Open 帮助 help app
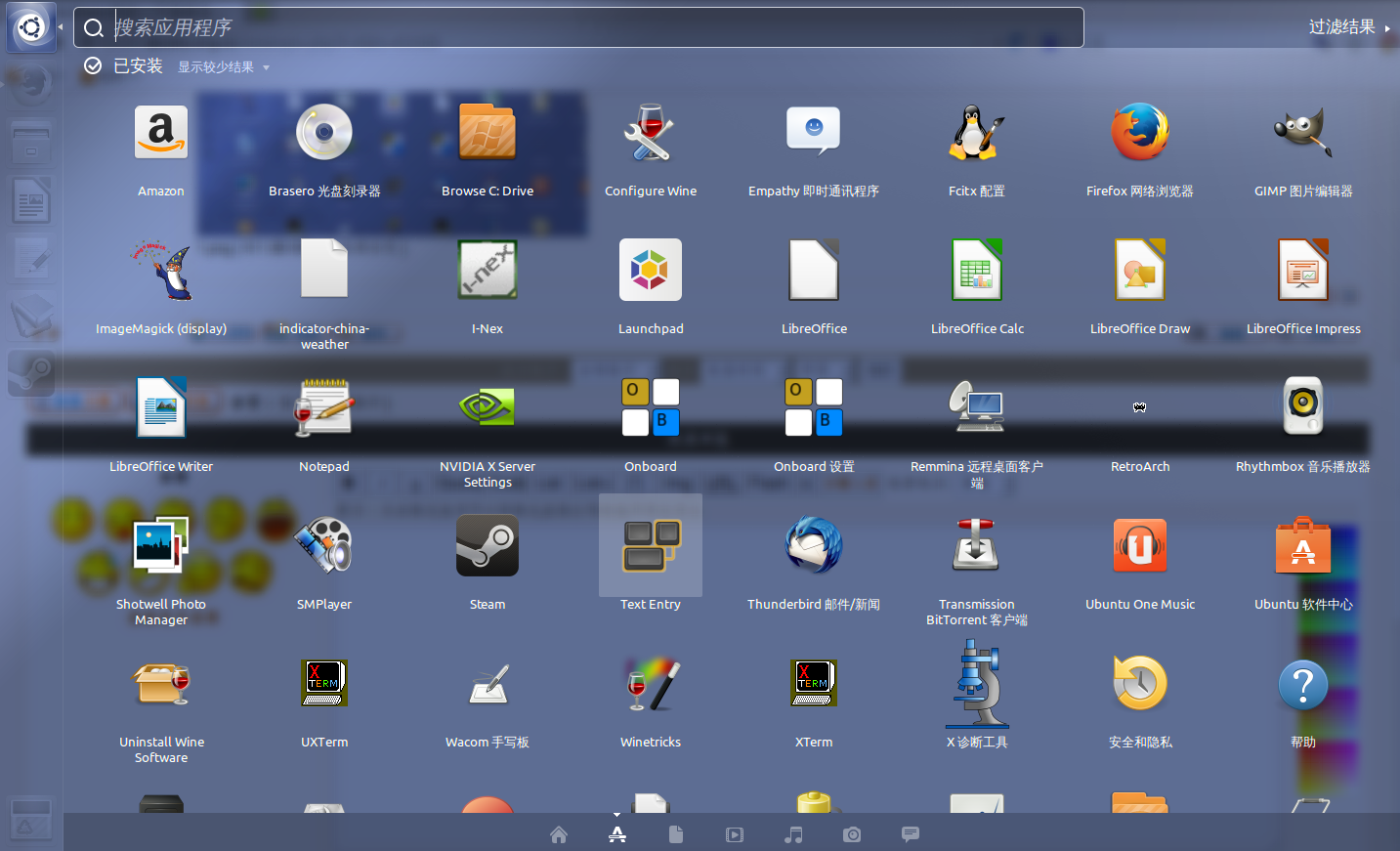 coord(1303,686)
